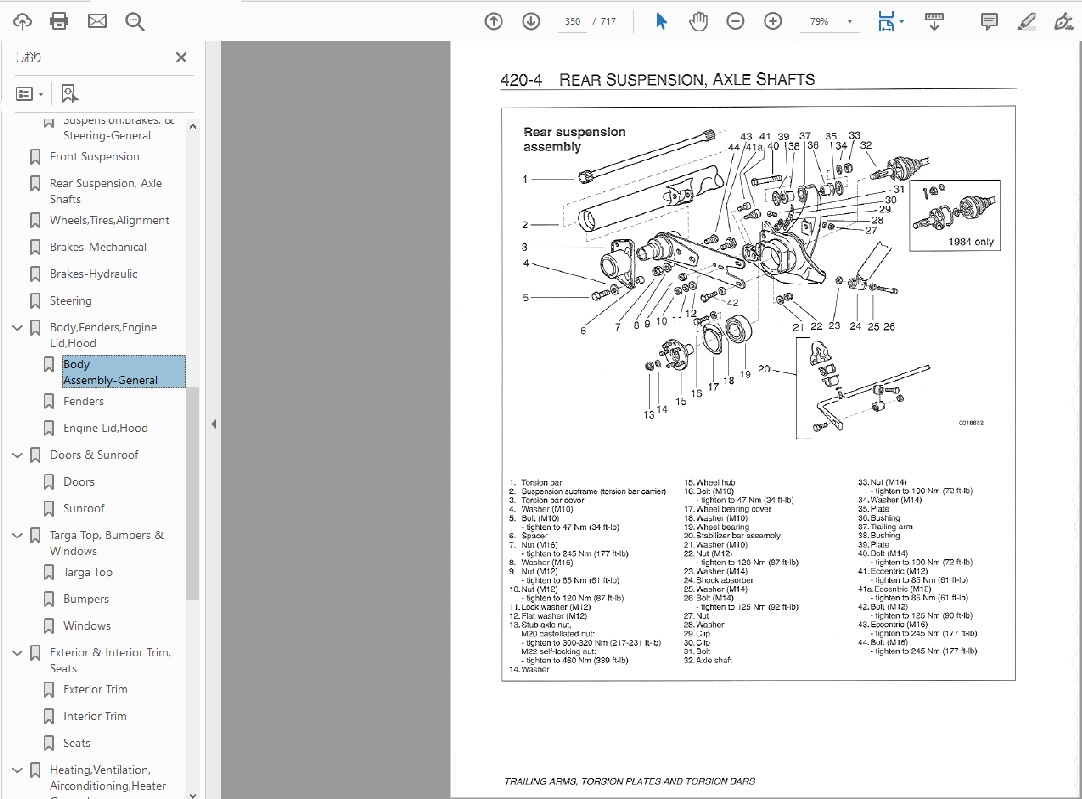Select the Body Assembly-General bookmark

coord(124,372)
